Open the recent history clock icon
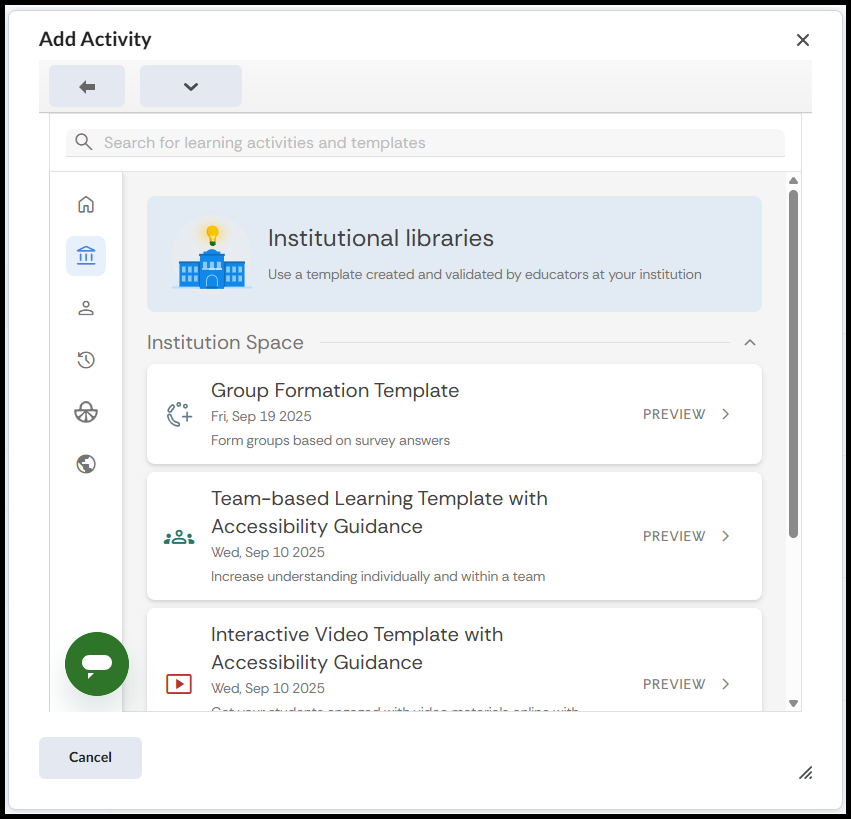The image size is (851, 819). pyautogui.click(x=86, y=360)
